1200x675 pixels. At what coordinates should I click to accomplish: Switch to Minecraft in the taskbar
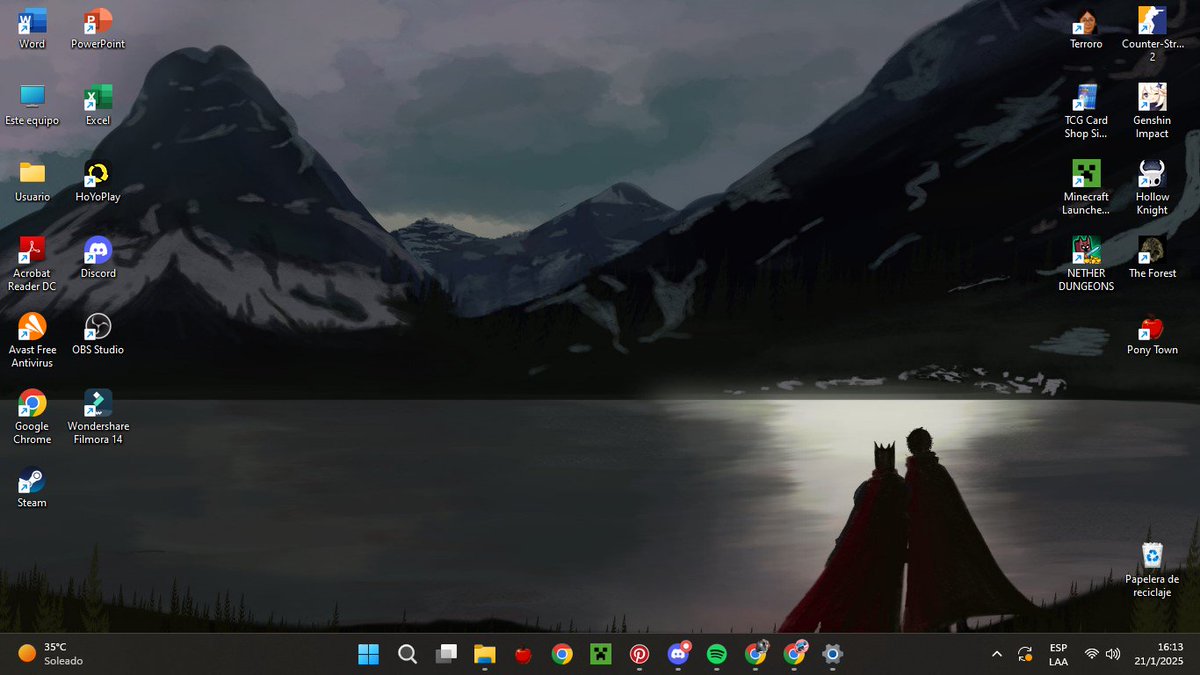[x=600, y=654]
